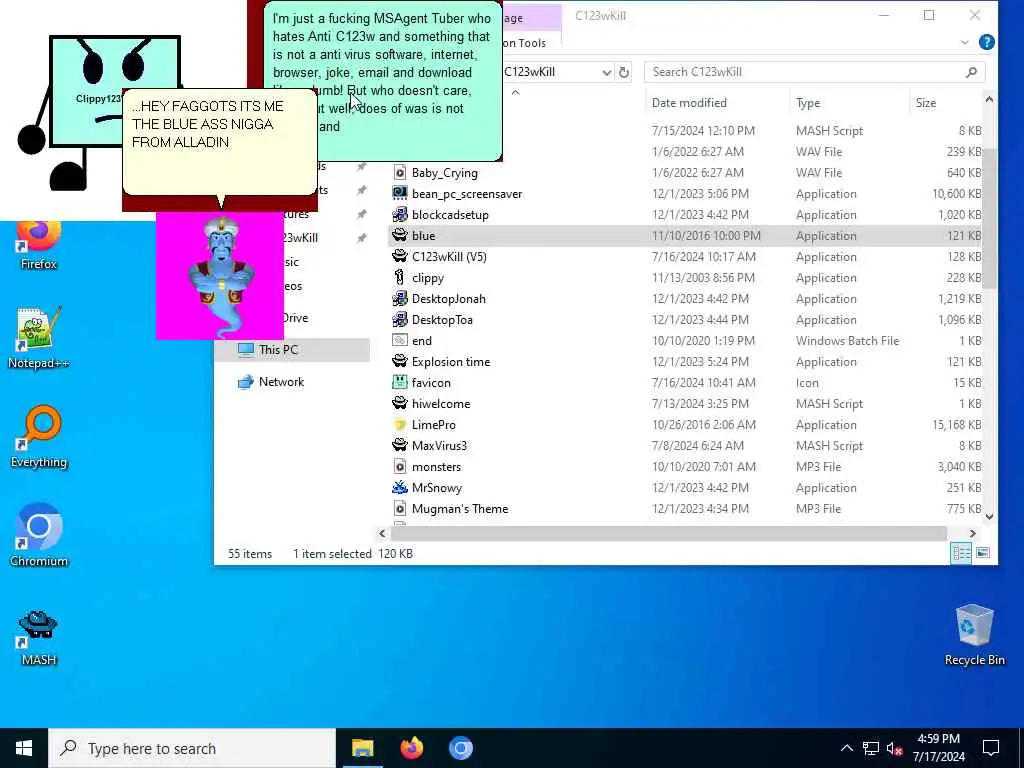1024x768 pixels.
Task: Sort by Date modified column
Action: tap(689, 103)
